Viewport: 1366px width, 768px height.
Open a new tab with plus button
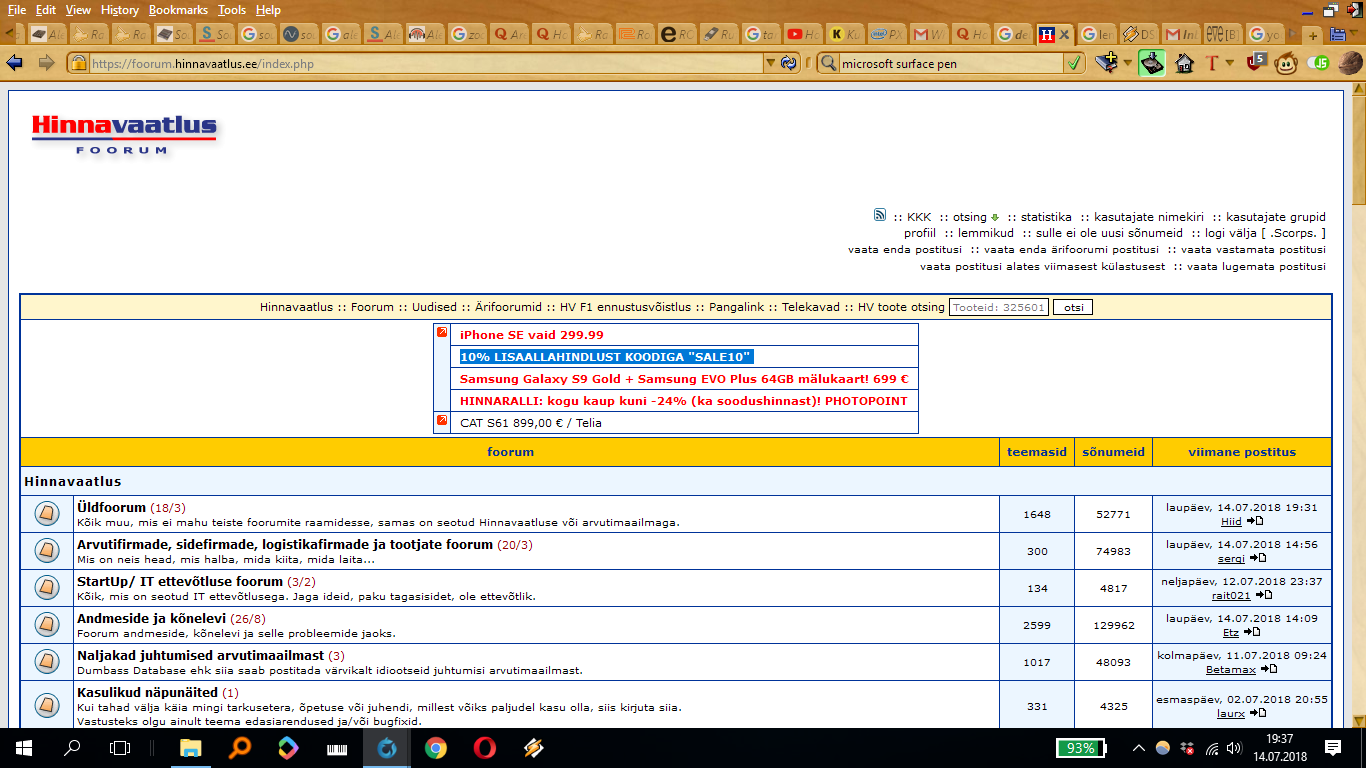point(1313,35)
